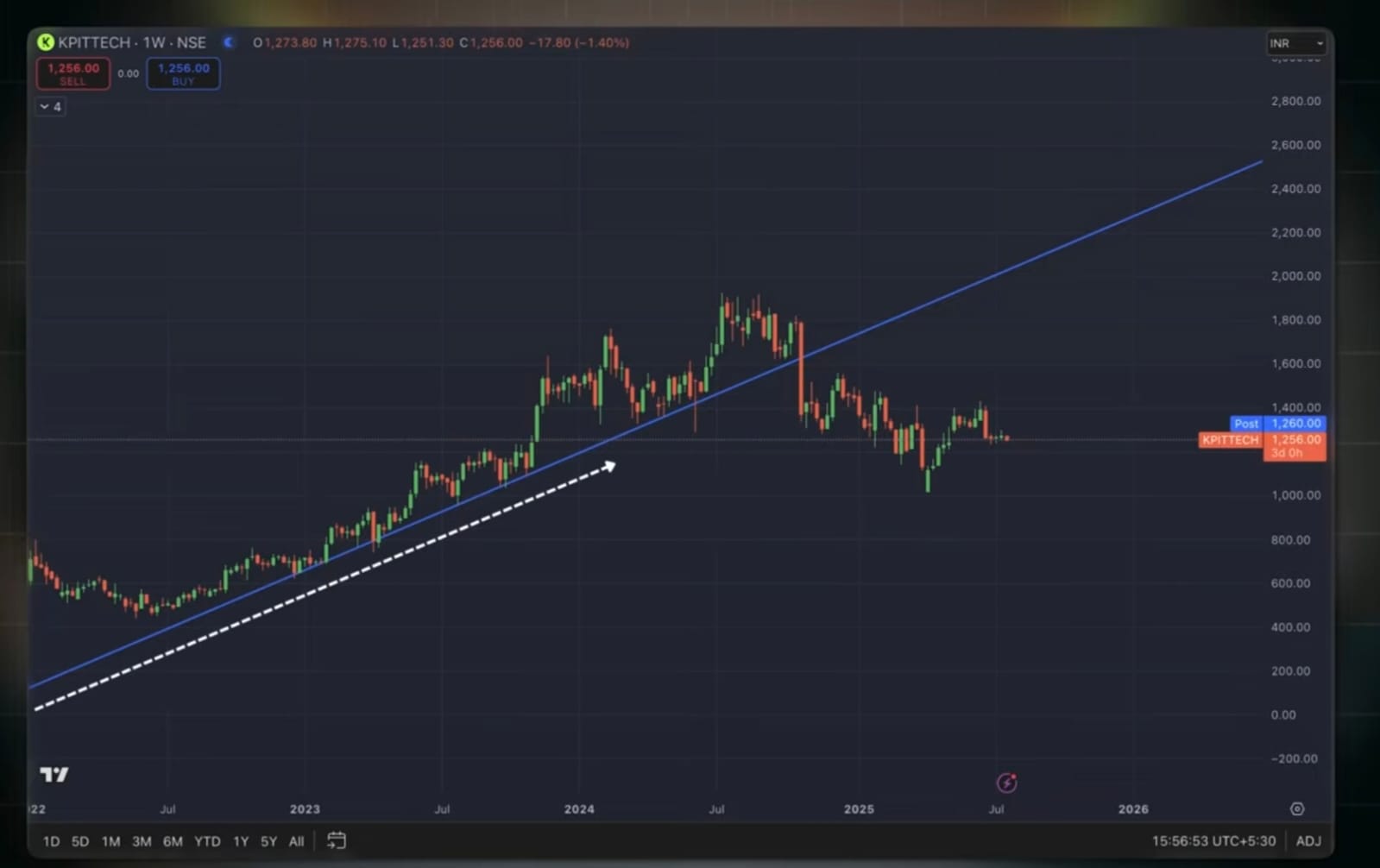
Task: Click the red 1,256.00 SELL button
Action: click(x=73, y=73)
